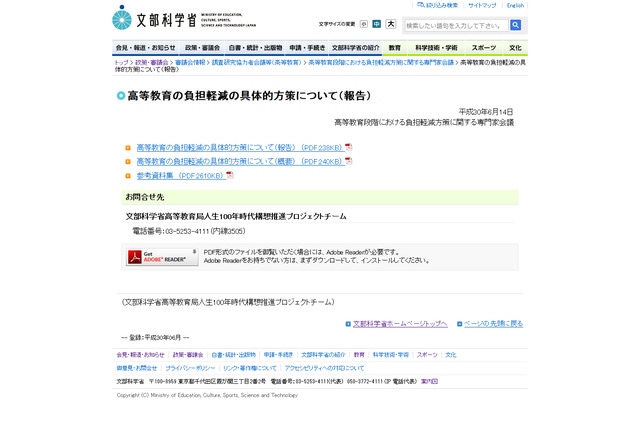Image resolution: width=640 pixels, height=426 pixels.
Task: Click the orange bullet beside 参考資料集
Action: [128, 176]
